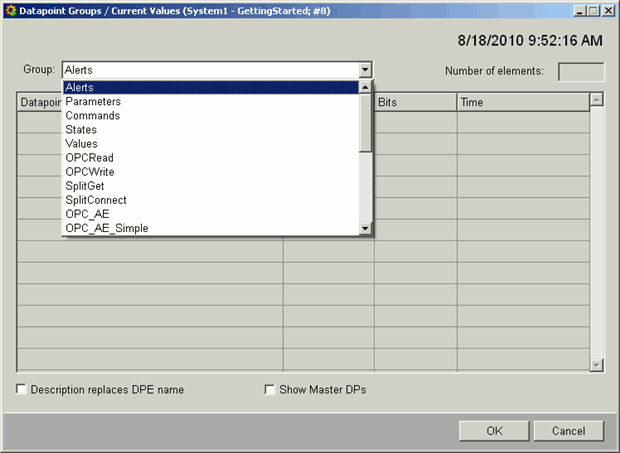Choose OPC_AE_Simple from the list
This screenshot has height=453, width=620.
click(x=107, y=228)
